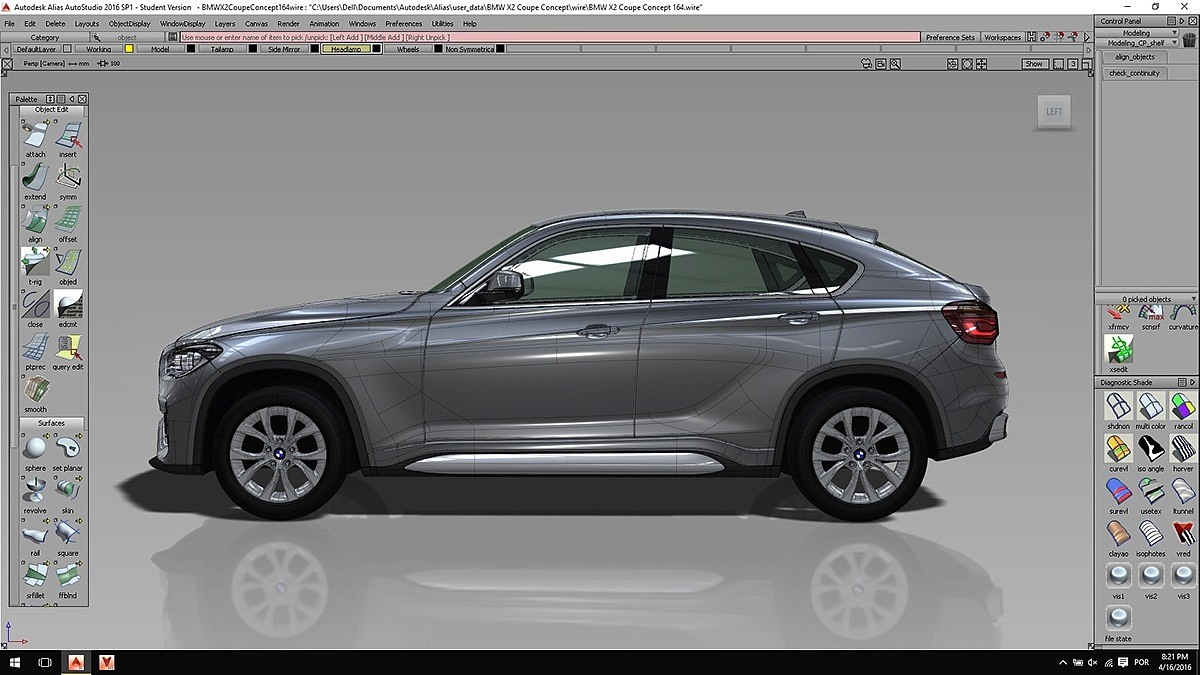Switch to the align_objects shelf tab
Image resolution: width=1200 pixels, height=675 pixels.
tap(1134, 57)
